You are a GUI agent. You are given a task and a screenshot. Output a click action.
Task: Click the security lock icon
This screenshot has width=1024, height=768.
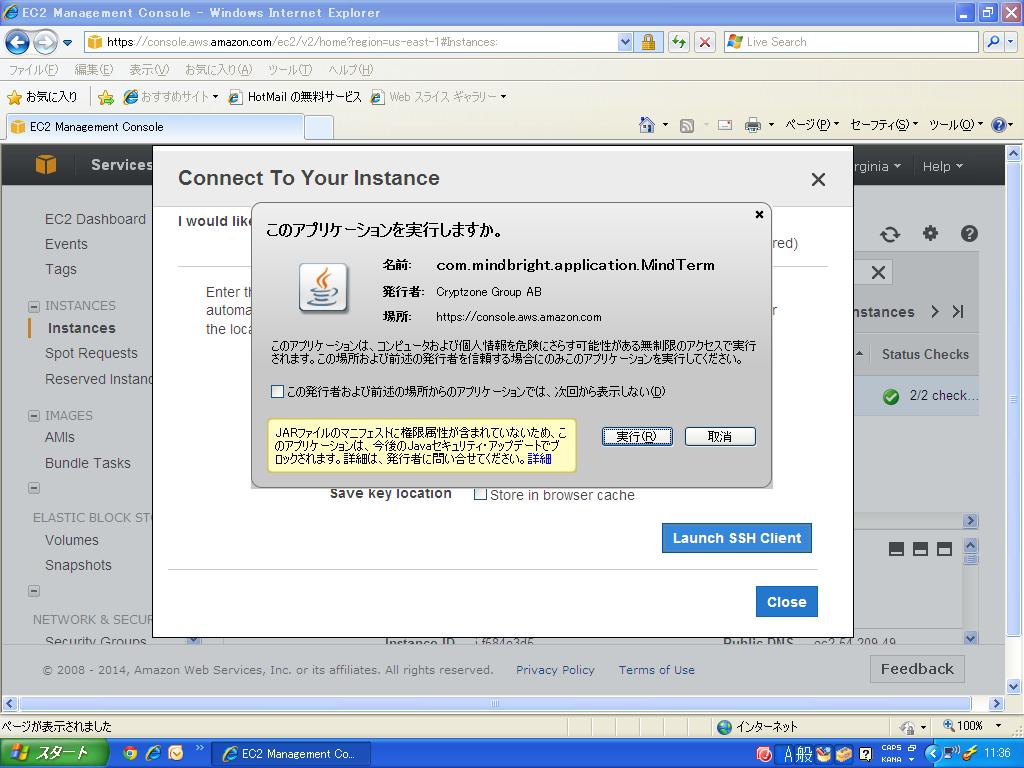click(648, 42)
